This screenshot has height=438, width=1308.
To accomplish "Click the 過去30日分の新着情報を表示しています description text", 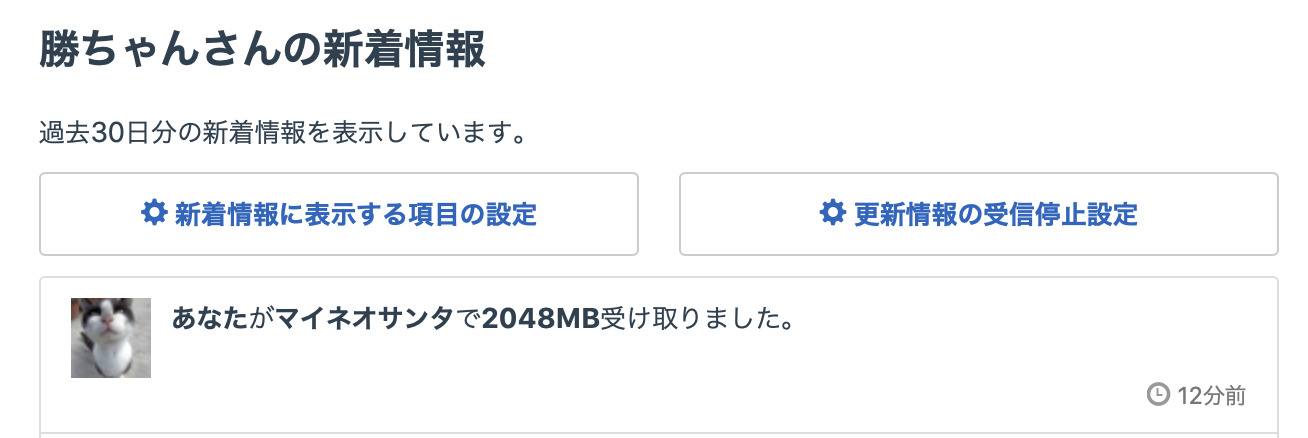I will (283, 133).
